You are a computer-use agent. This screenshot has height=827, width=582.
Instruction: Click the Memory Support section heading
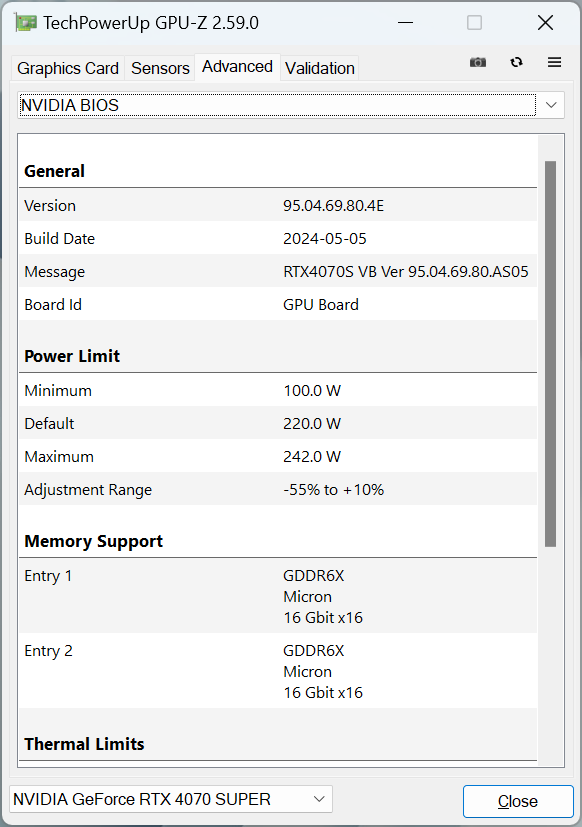93,541
